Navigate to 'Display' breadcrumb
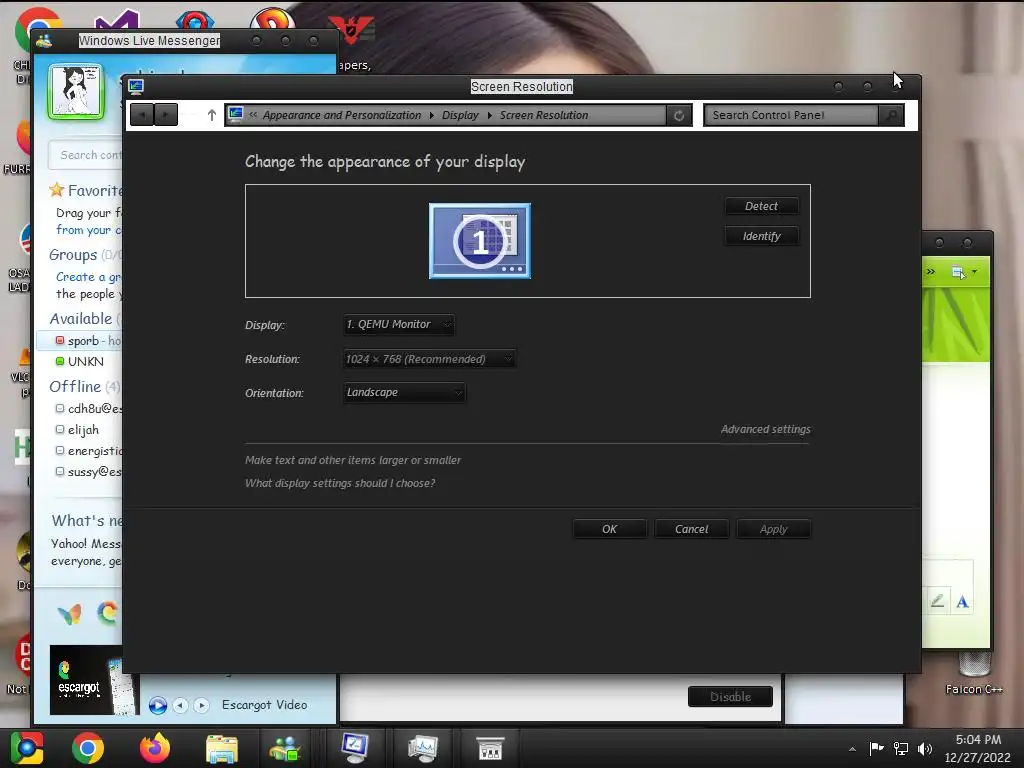This screenshot has width=1024, height=768. click(x=460, y=116)
